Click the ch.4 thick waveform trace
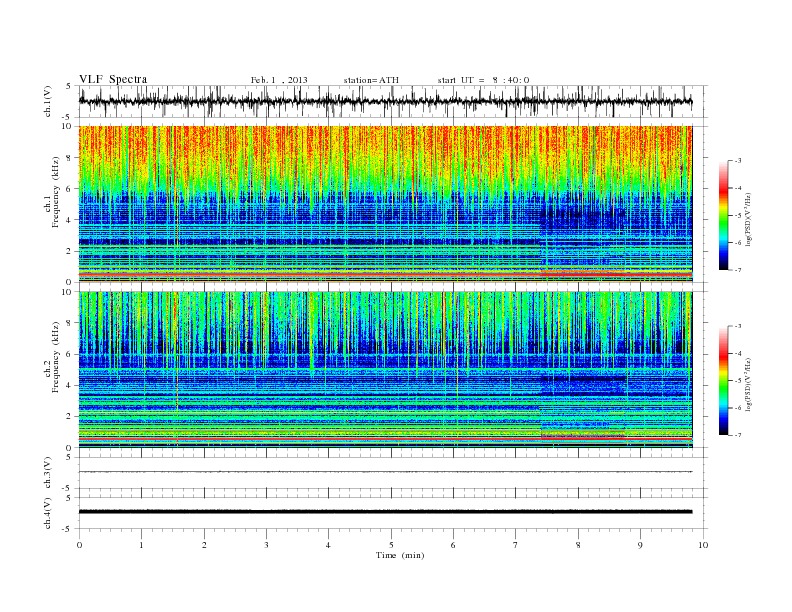 [x=385, y=512]
